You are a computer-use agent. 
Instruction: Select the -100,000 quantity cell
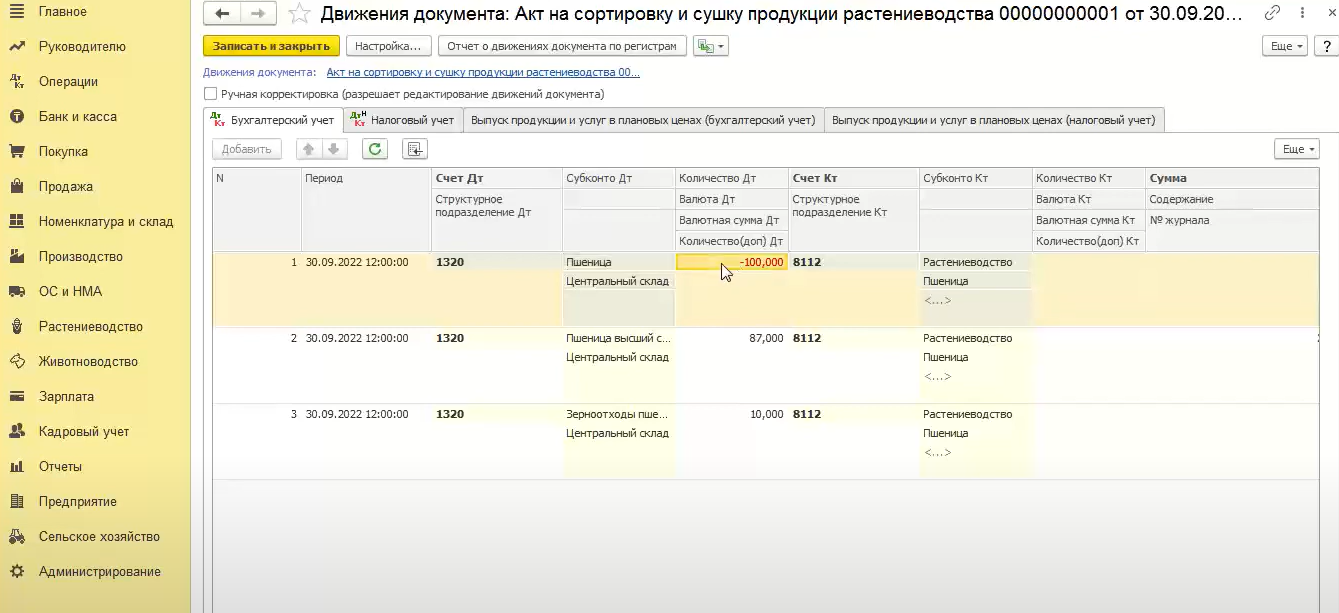[x=731, y=262]
